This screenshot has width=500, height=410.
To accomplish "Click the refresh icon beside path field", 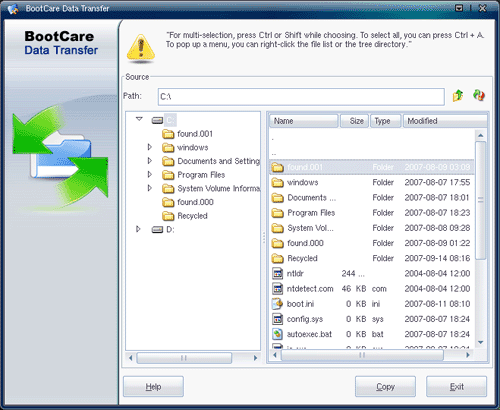I will (479, 95).
